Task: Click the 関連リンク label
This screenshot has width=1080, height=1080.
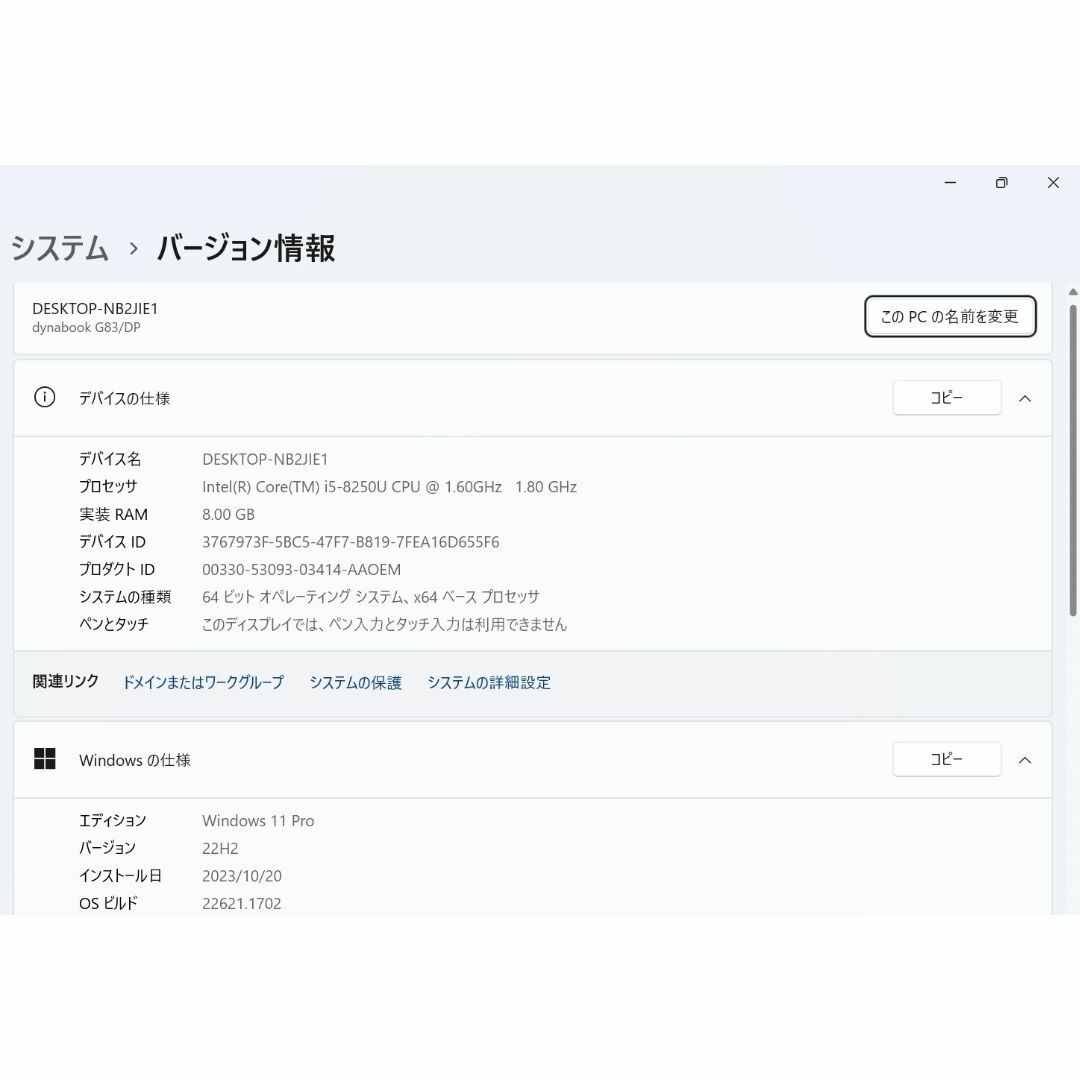Action: (65, 681)
